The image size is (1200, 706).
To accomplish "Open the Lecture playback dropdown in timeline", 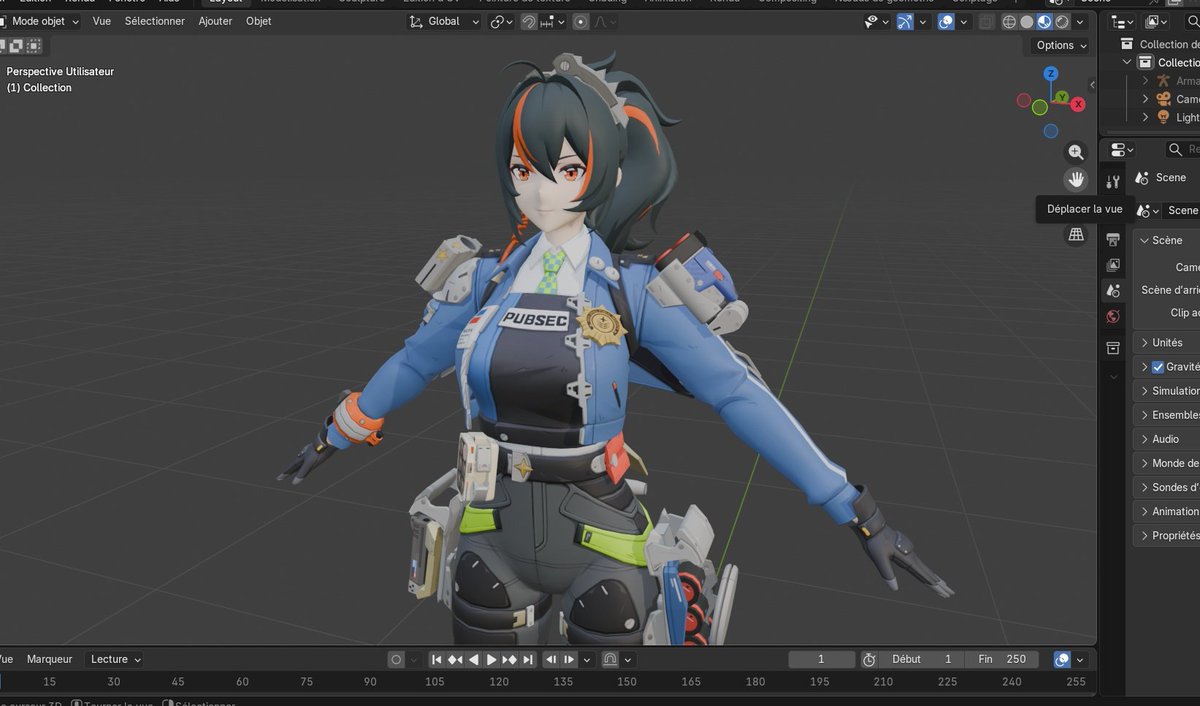I will pyautogui.click(x=114, y=660).
